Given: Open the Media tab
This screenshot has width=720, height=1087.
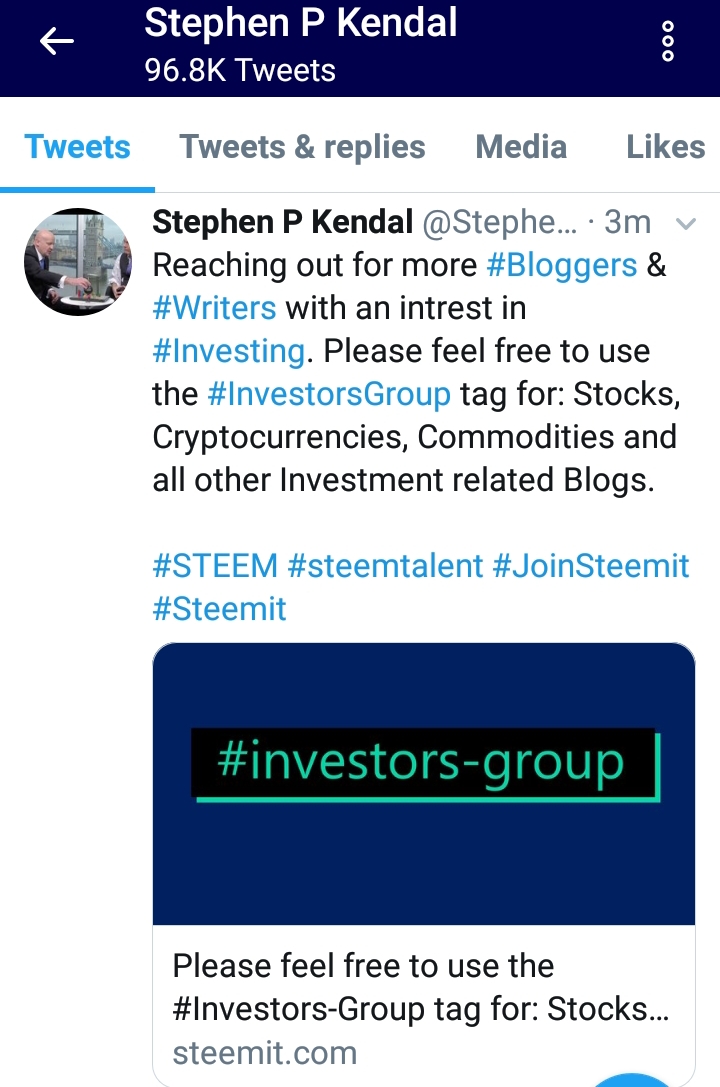Looking at the screenshot, I should [x=521, y=147].
